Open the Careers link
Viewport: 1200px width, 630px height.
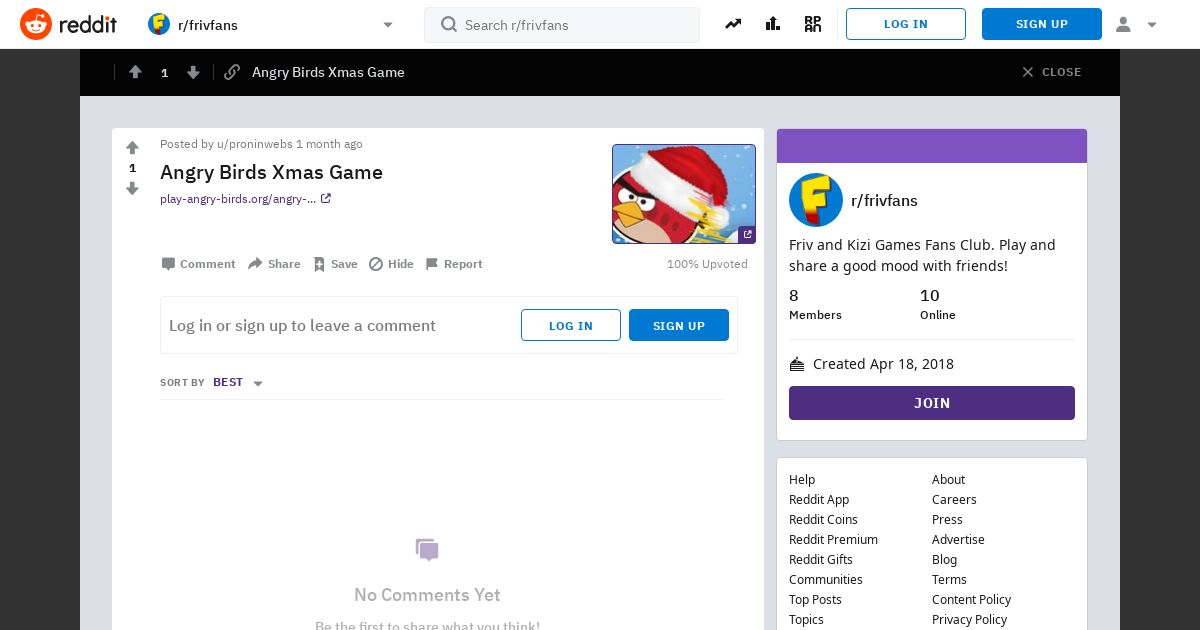tap(954, 500)
